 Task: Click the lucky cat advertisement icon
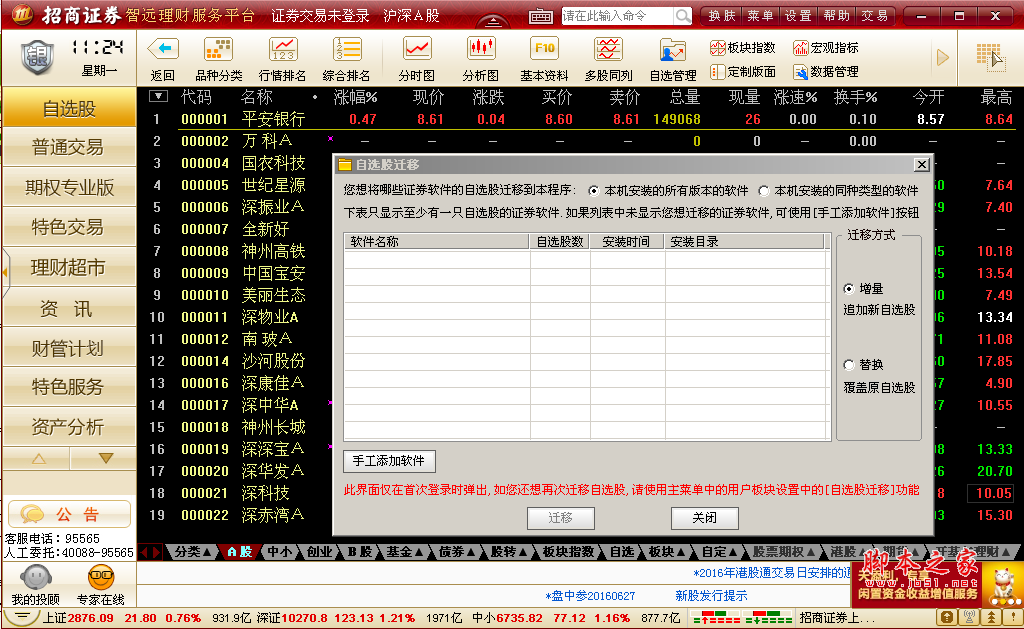pos(1003,585)
